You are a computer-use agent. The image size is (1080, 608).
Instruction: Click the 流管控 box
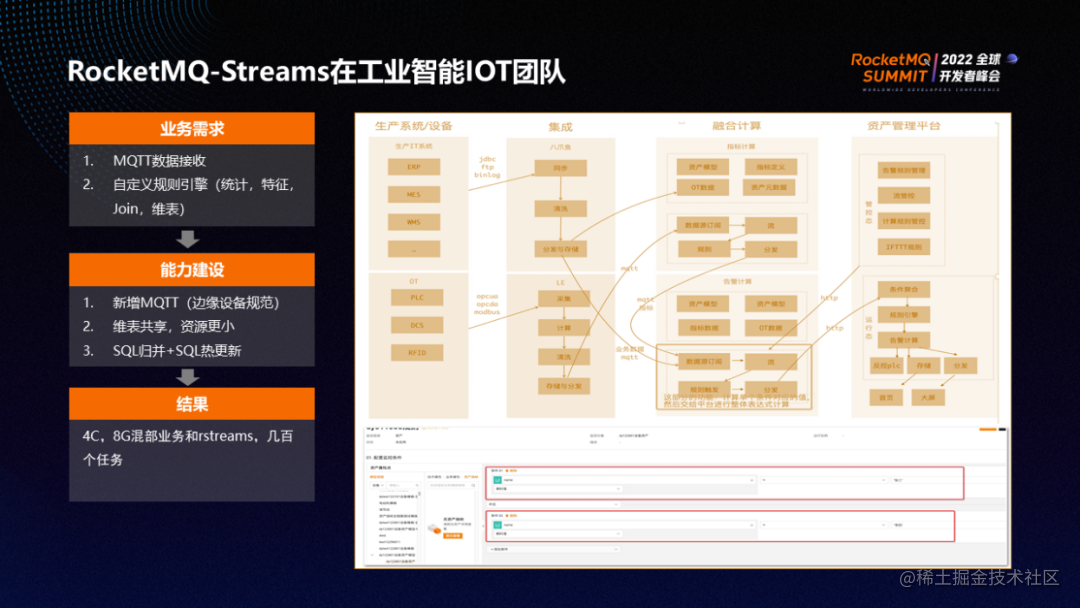904,196
